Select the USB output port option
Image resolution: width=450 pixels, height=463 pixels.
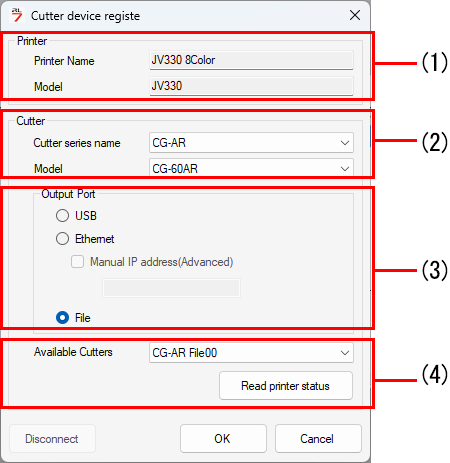point(62,216)
